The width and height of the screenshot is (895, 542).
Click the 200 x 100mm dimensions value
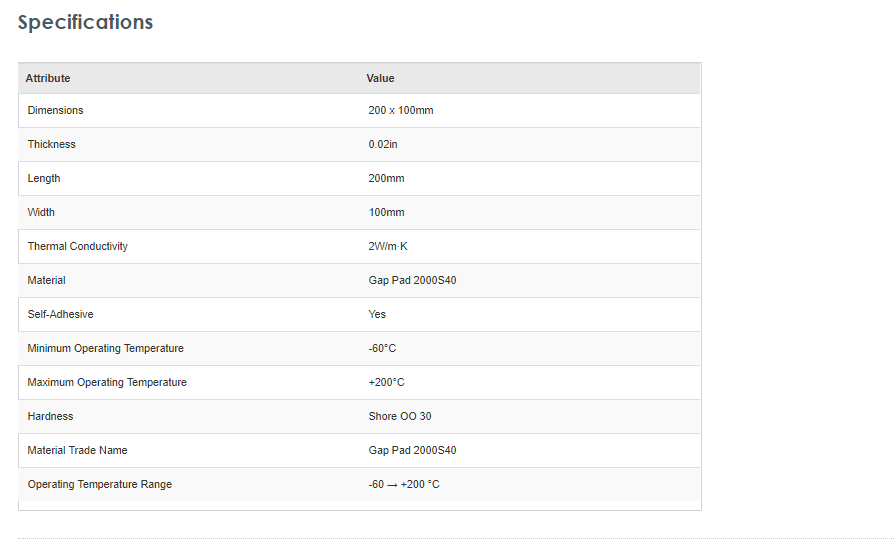coord(400,110)
